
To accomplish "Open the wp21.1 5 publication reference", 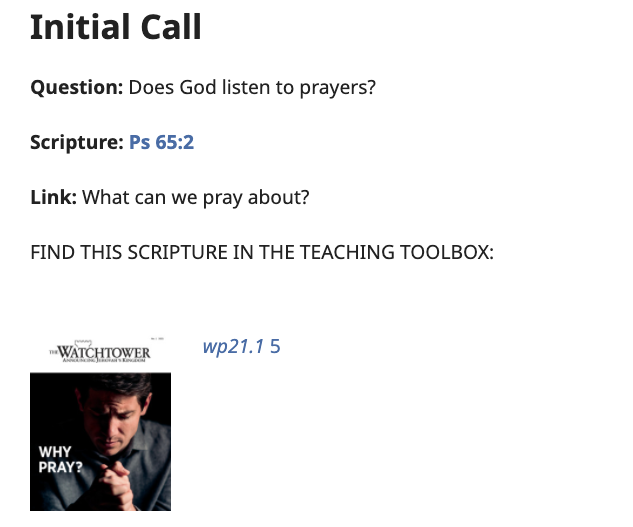I will [x=241, y=346].
